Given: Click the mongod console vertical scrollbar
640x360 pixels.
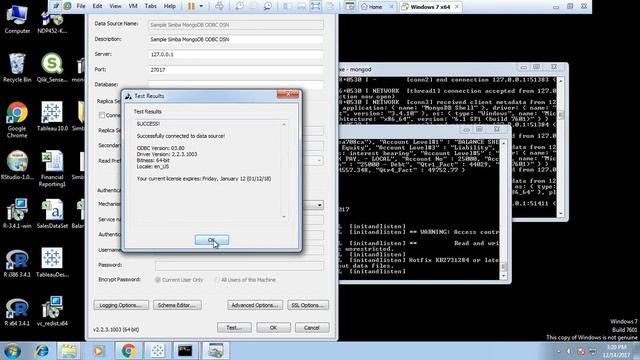Looking at the screenshot, I should [560, 146].
